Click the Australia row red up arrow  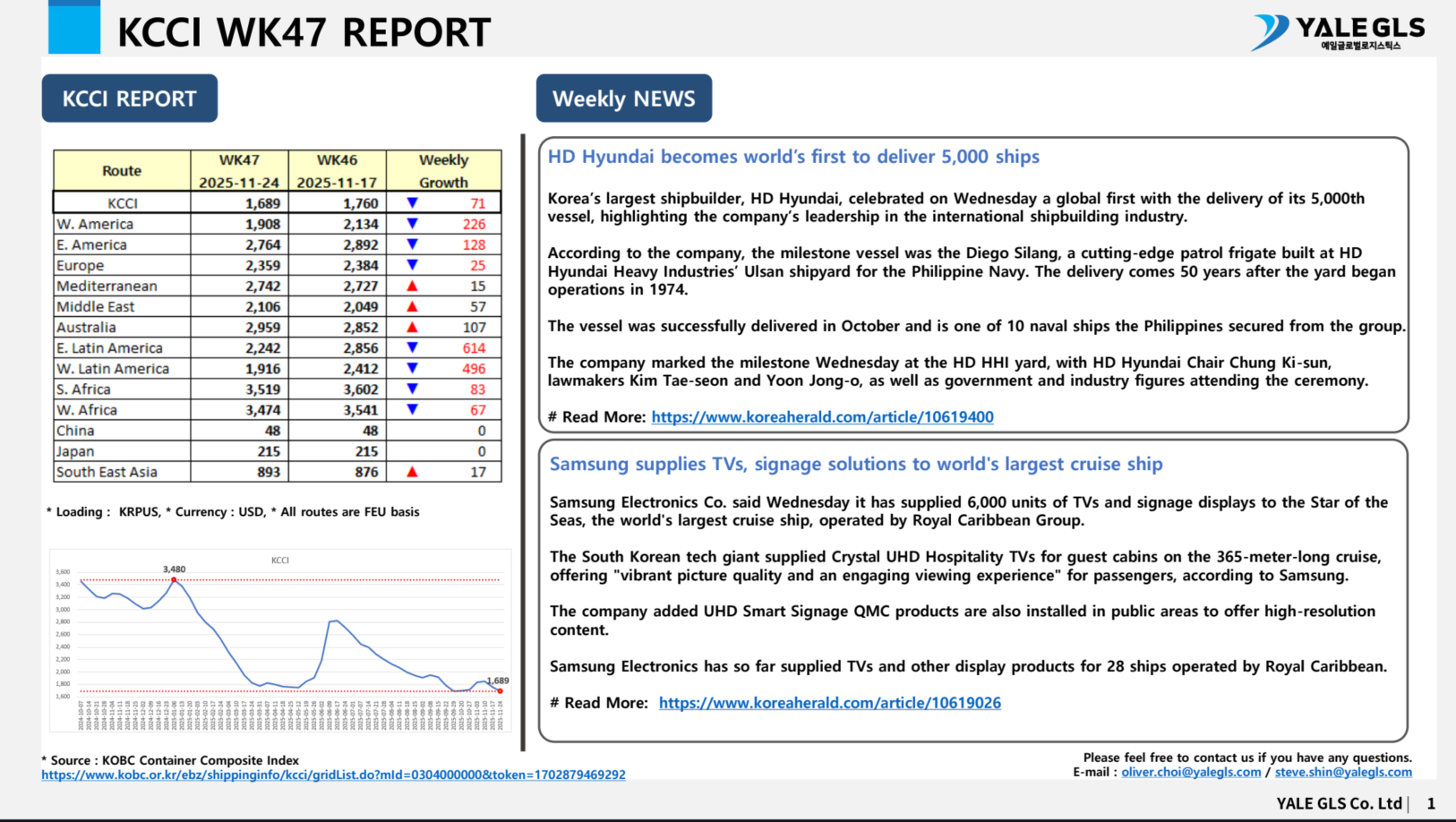412,328
